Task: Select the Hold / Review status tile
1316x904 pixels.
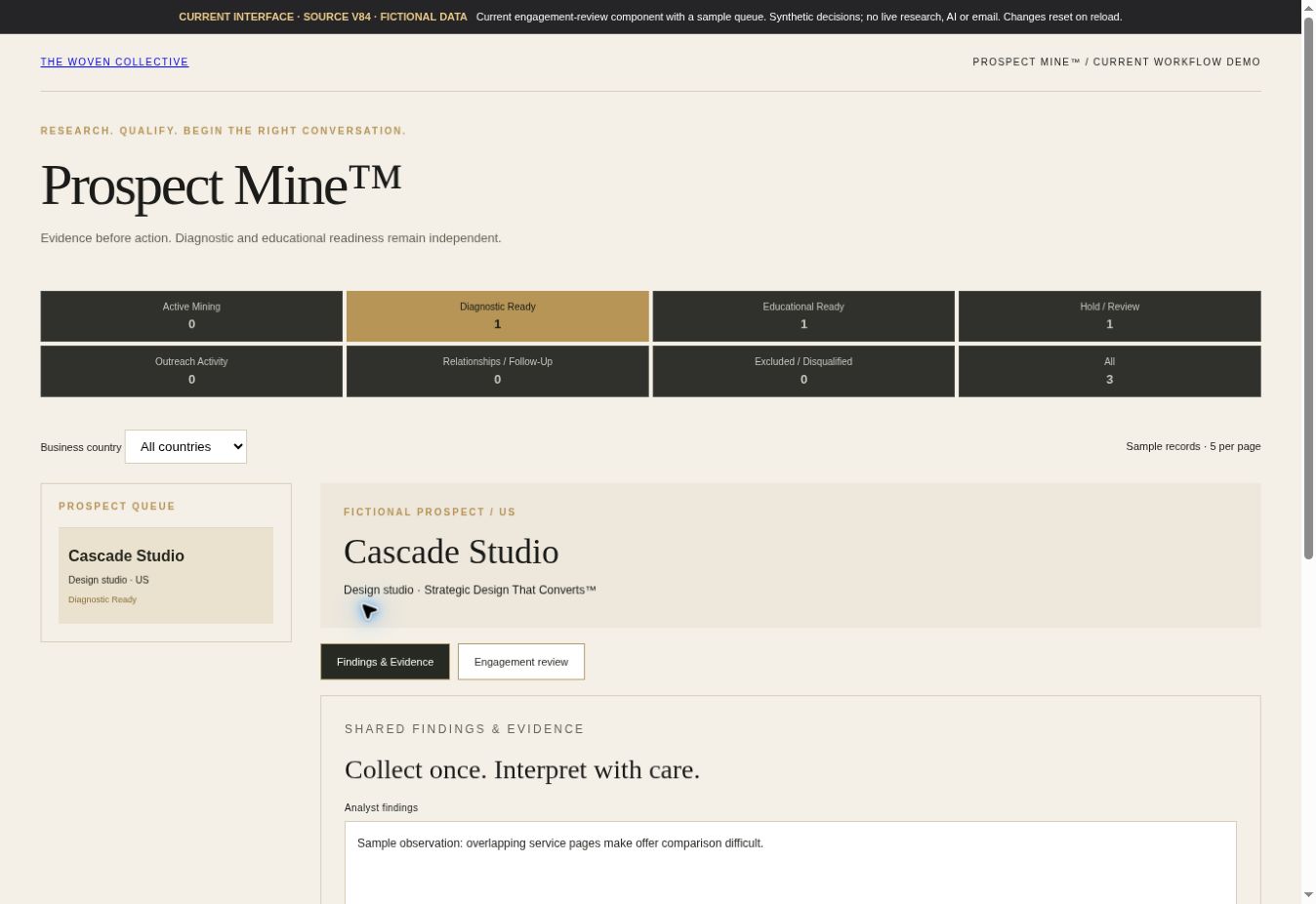Action: coord(1110,316)
